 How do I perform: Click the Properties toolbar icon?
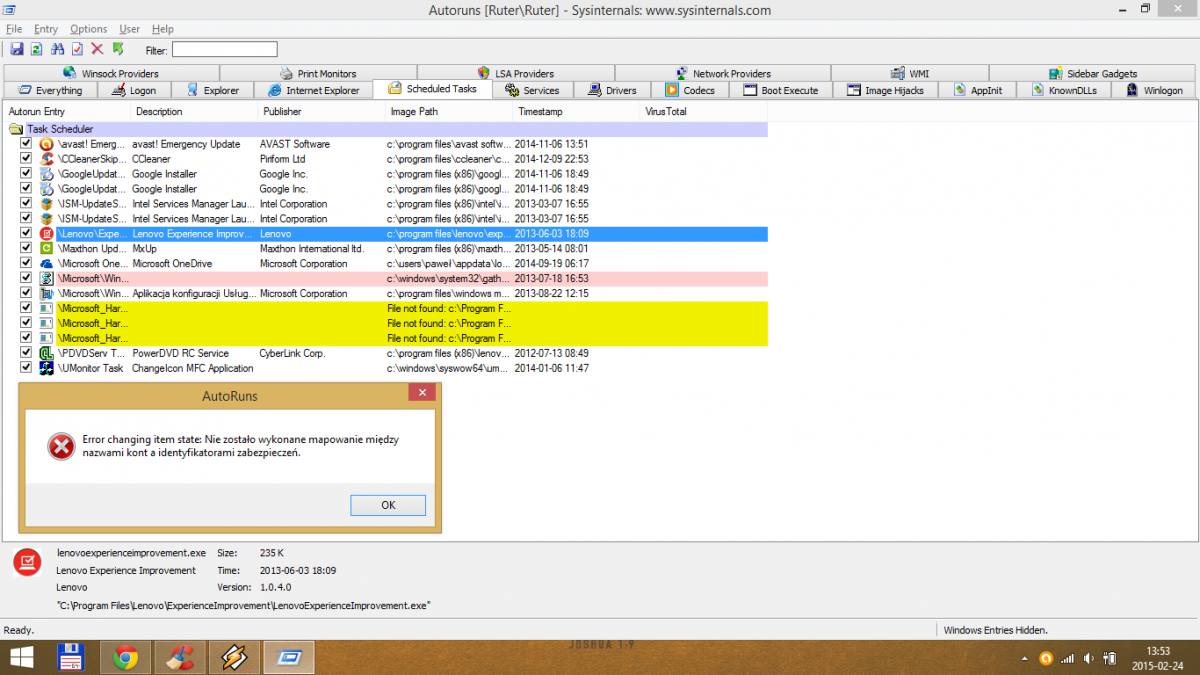[77, 49]
